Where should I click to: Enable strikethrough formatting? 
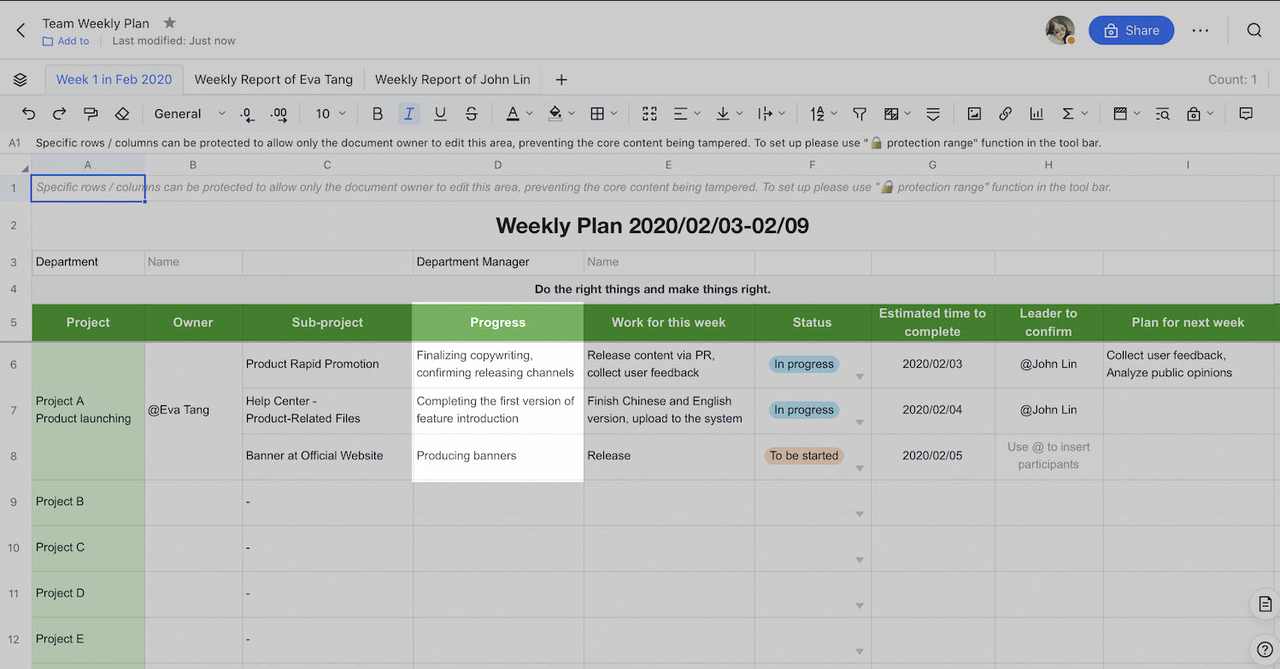(x=471, y=113)
